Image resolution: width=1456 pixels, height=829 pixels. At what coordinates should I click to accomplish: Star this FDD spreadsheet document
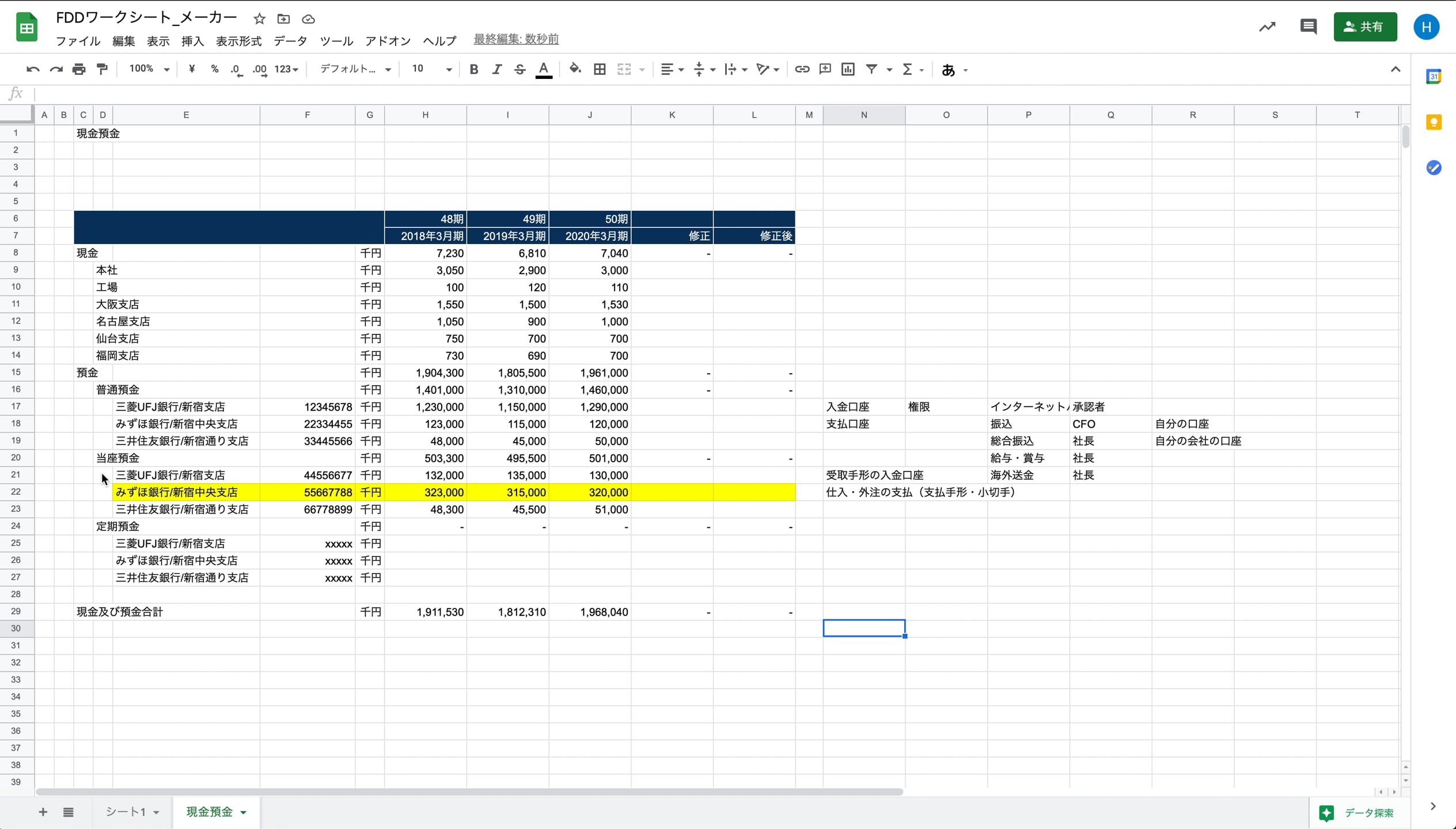tap(259, 19)
